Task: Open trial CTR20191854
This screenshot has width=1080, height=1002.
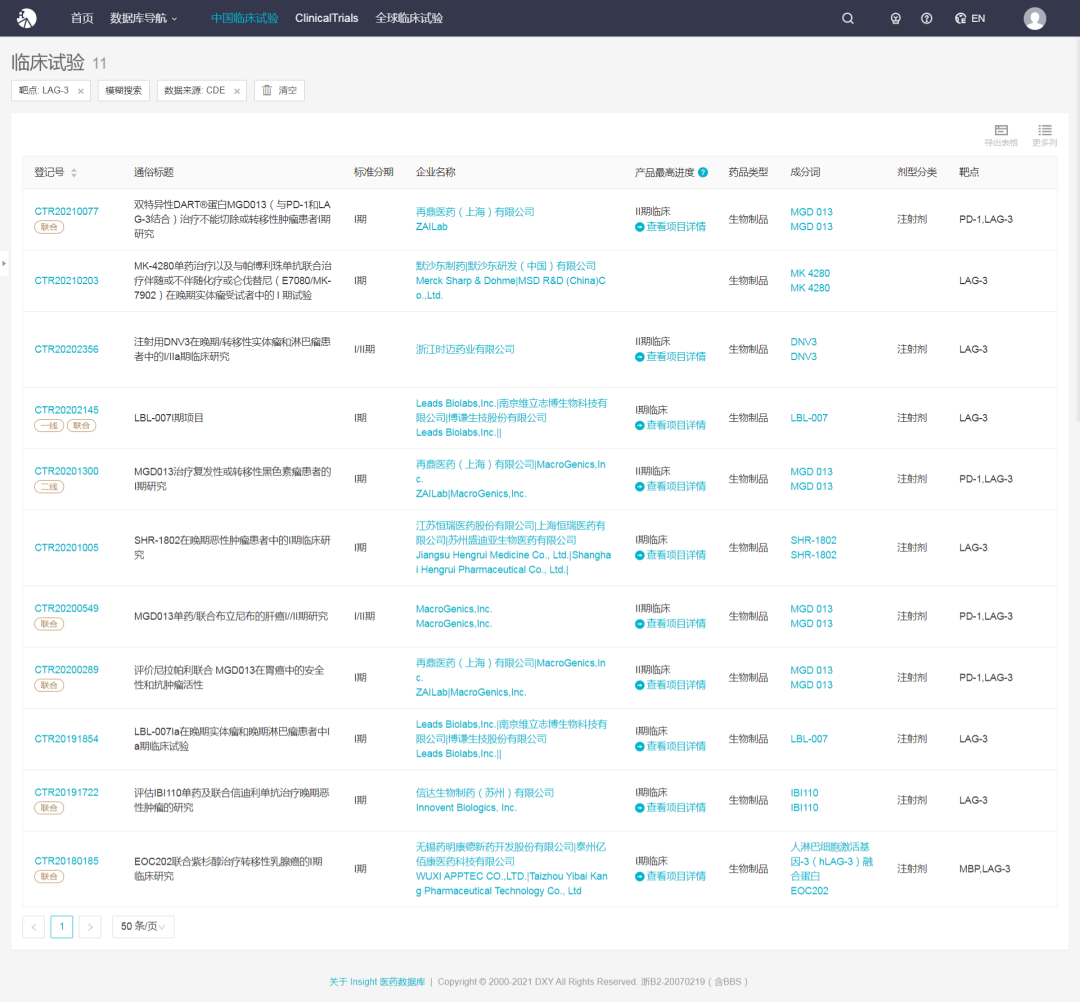Action: [x=67, y=739]
